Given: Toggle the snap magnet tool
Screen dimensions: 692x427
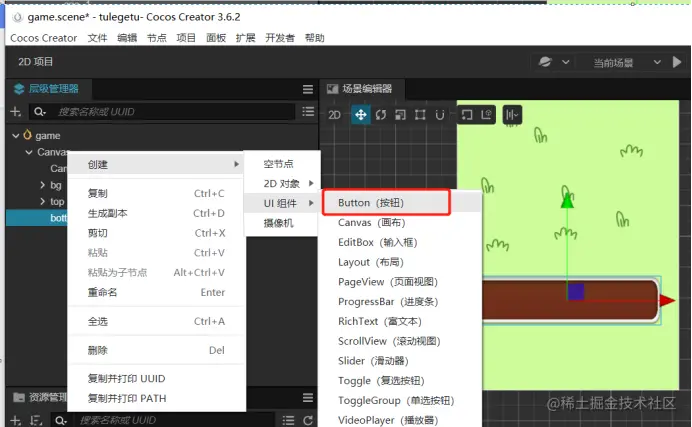Looking at the screenshot, I should pos(440,115).
